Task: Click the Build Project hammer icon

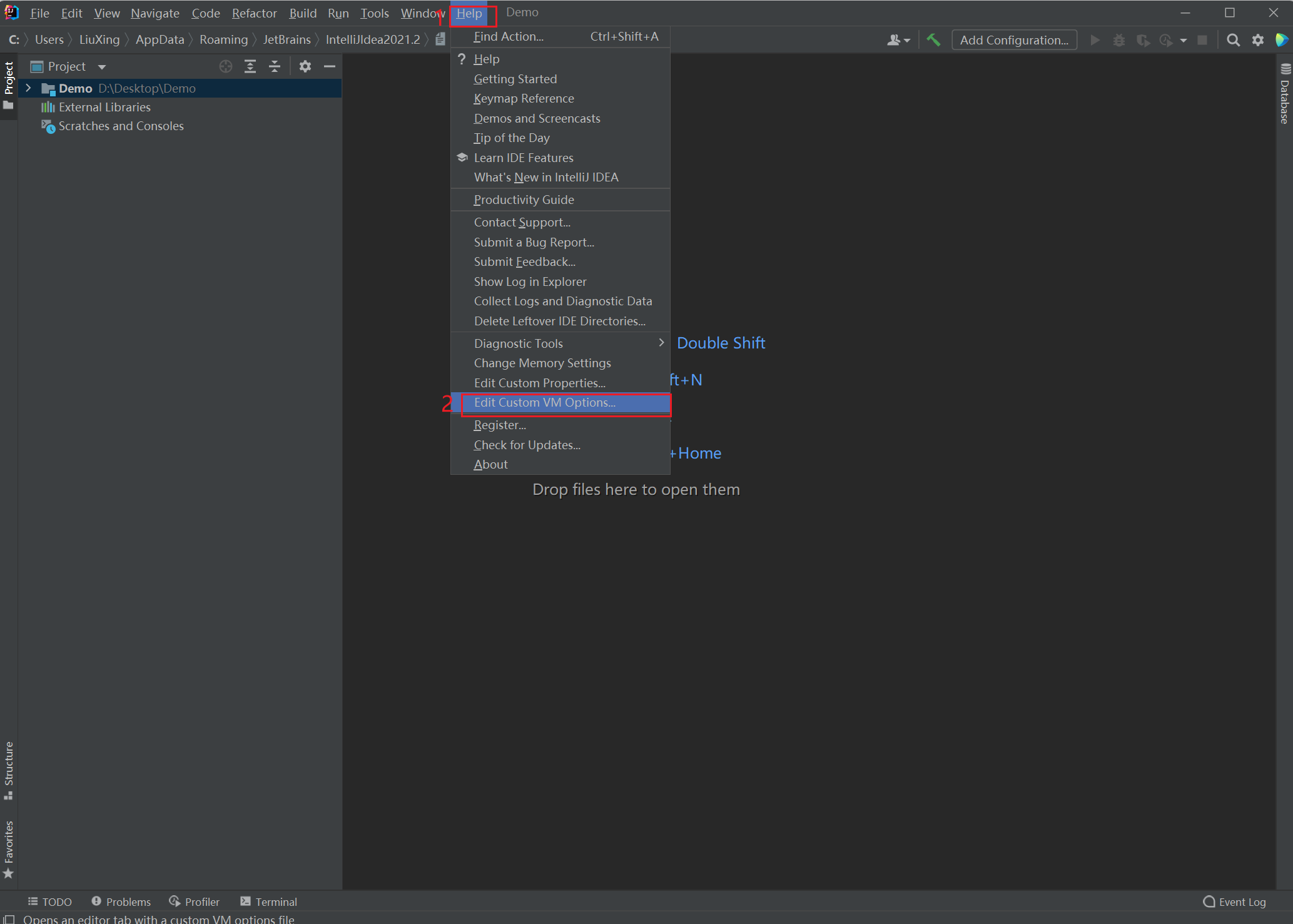Action: pos(933,40)
